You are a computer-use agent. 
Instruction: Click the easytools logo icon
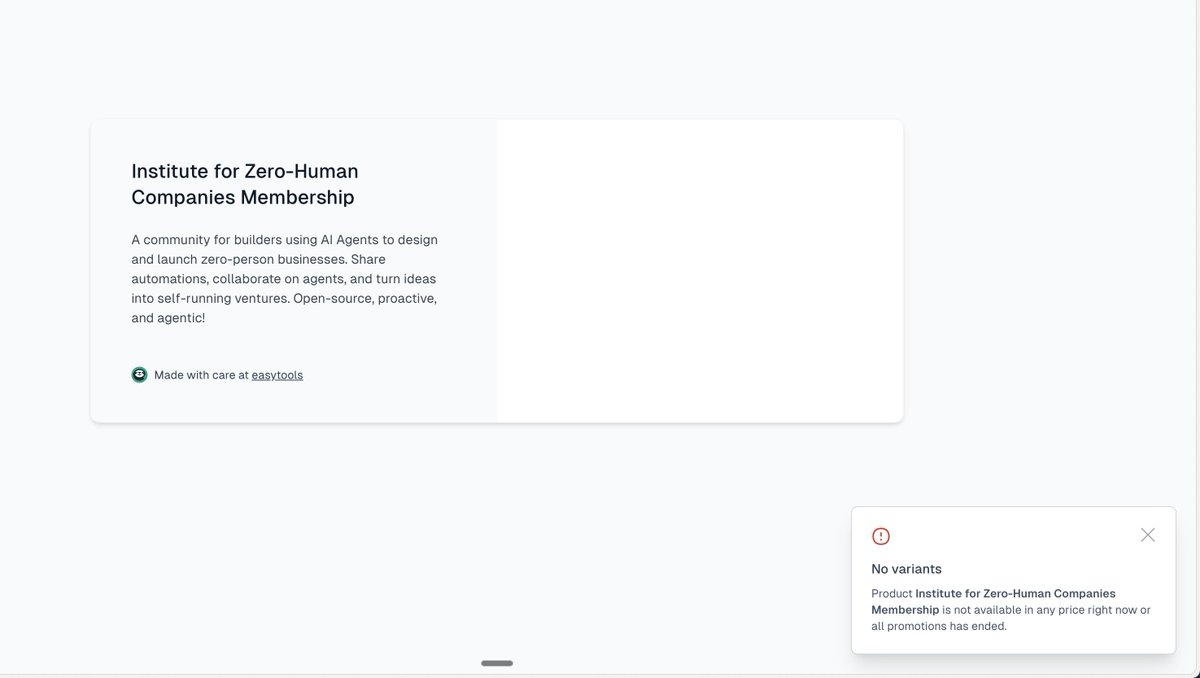point(139,375)
